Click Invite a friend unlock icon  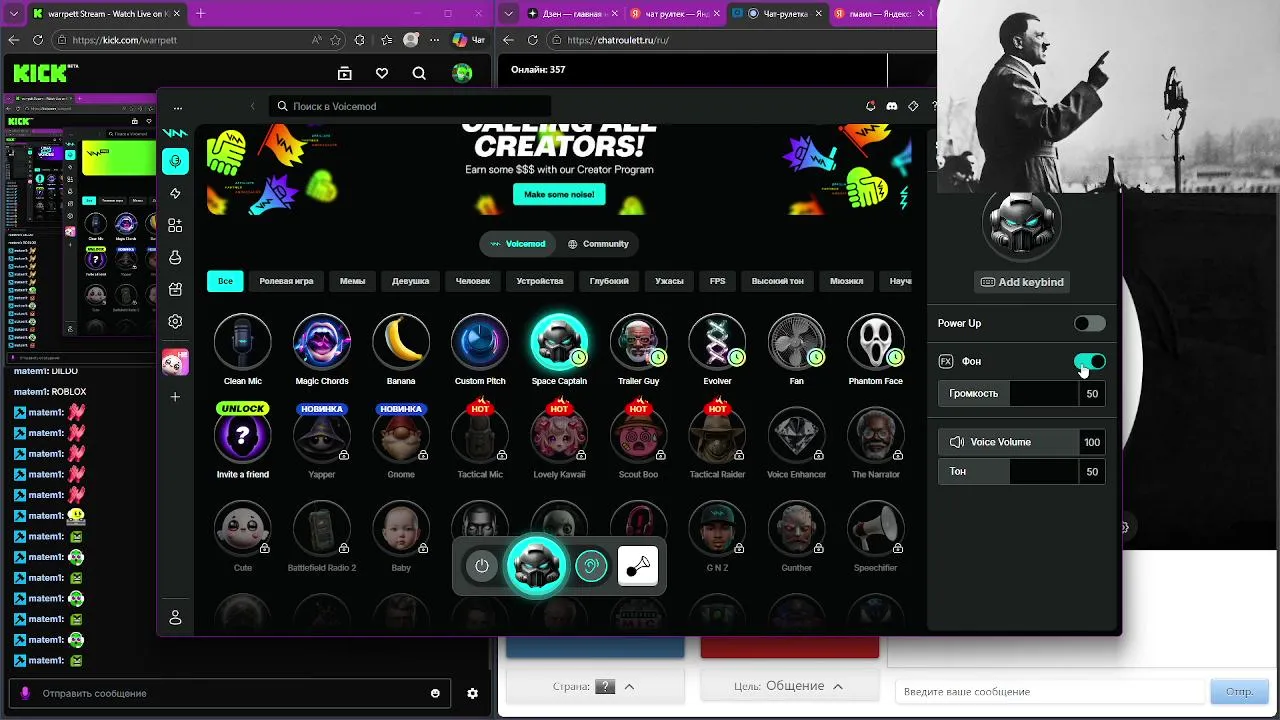(242, 435)
